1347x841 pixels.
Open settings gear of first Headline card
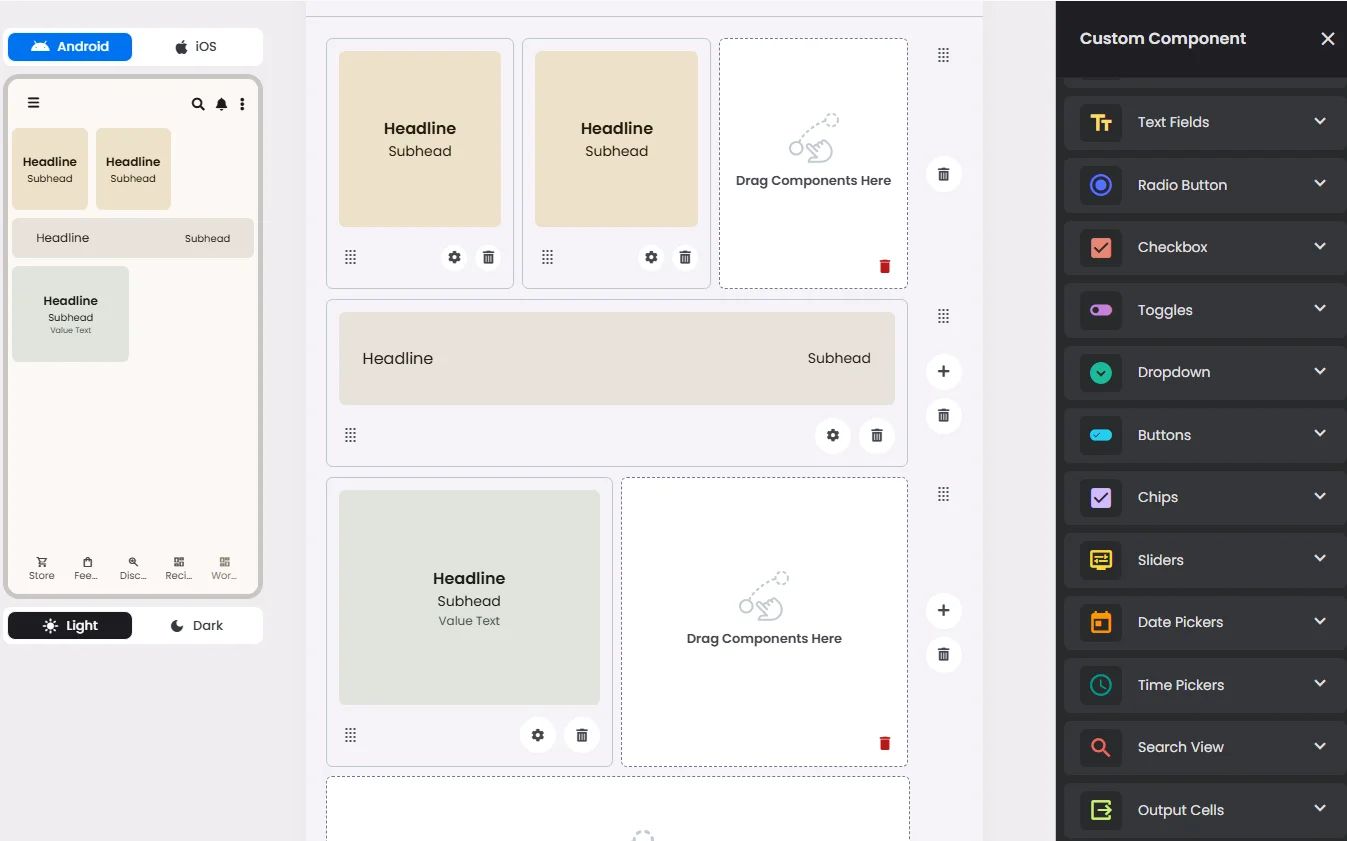(x=455, y=257)
